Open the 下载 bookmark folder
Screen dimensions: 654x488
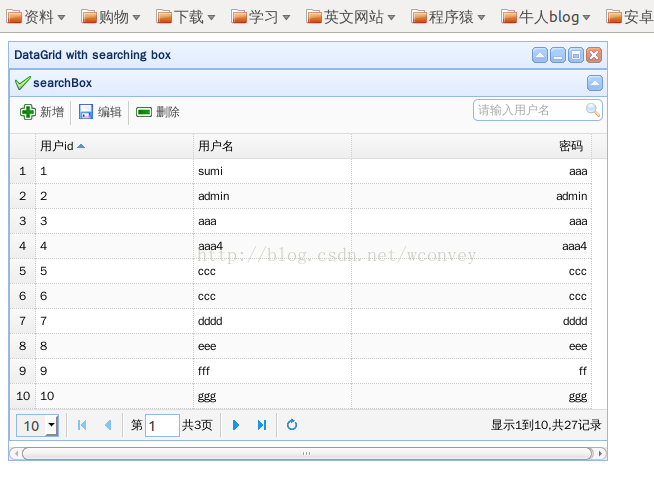coord(186,17)
